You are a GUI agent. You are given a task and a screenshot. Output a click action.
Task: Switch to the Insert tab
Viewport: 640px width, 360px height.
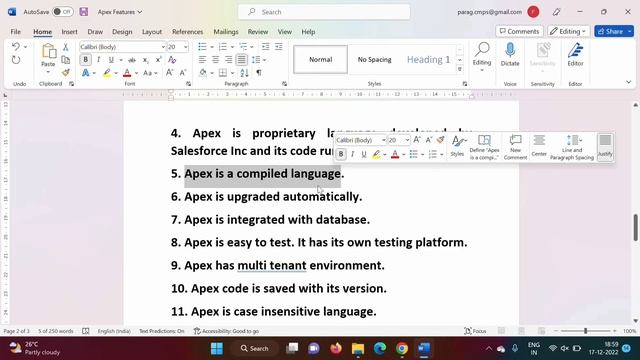click(69, 31)
